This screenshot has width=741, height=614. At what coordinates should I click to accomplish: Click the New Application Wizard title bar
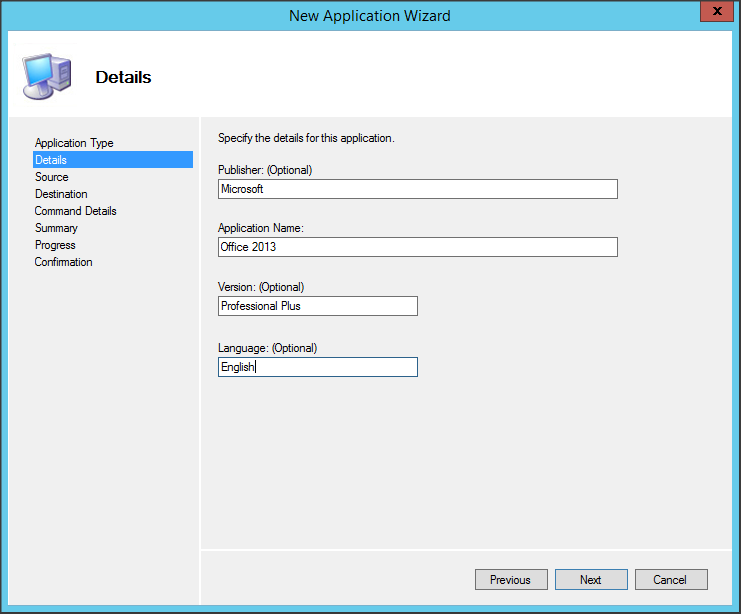tap(370, 15)
